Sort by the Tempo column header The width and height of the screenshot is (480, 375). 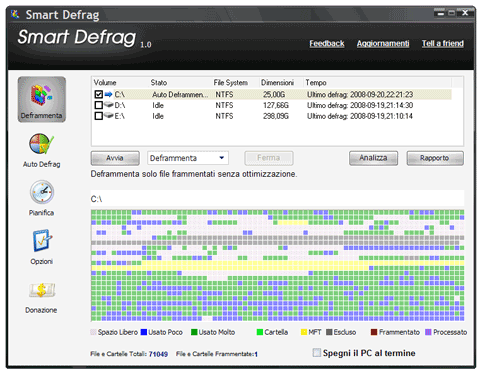(316, 83)
